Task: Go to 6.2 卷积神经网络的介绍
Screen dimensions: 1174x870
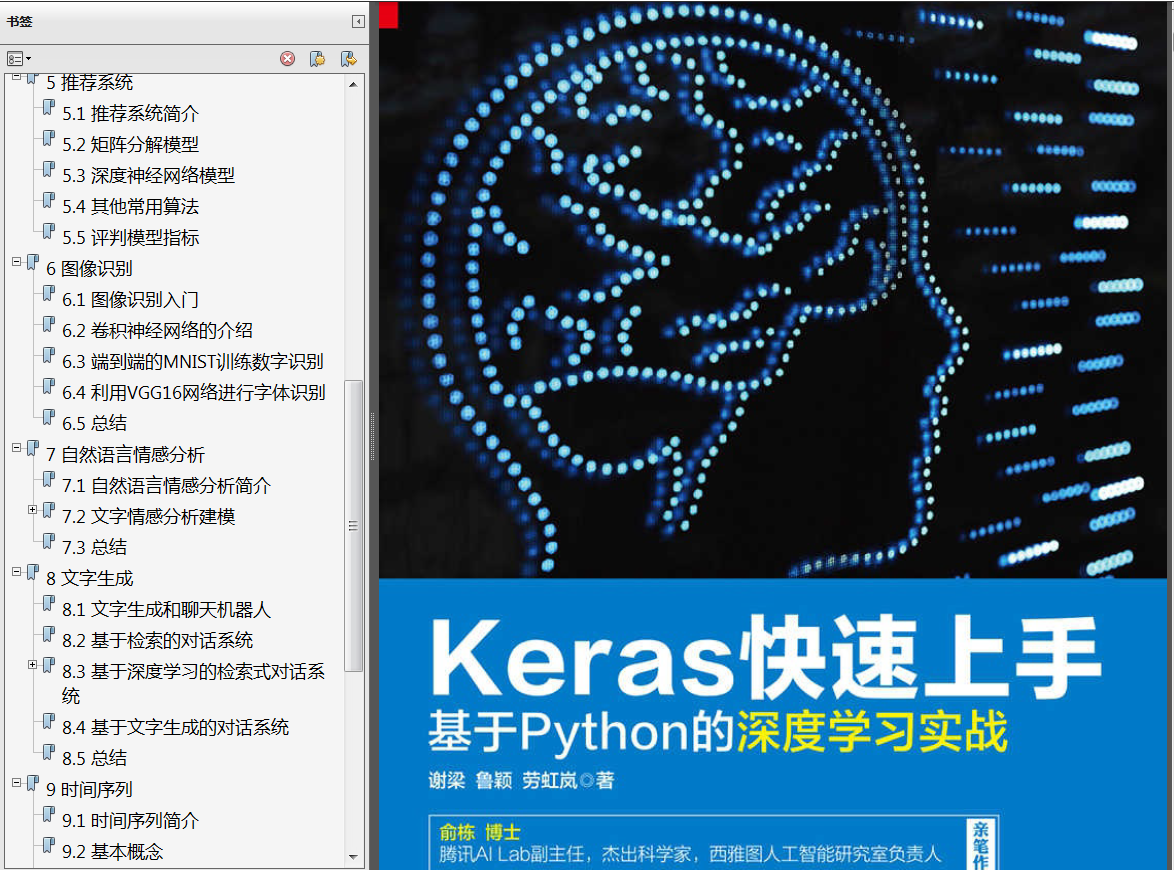Action: (157, 331)
